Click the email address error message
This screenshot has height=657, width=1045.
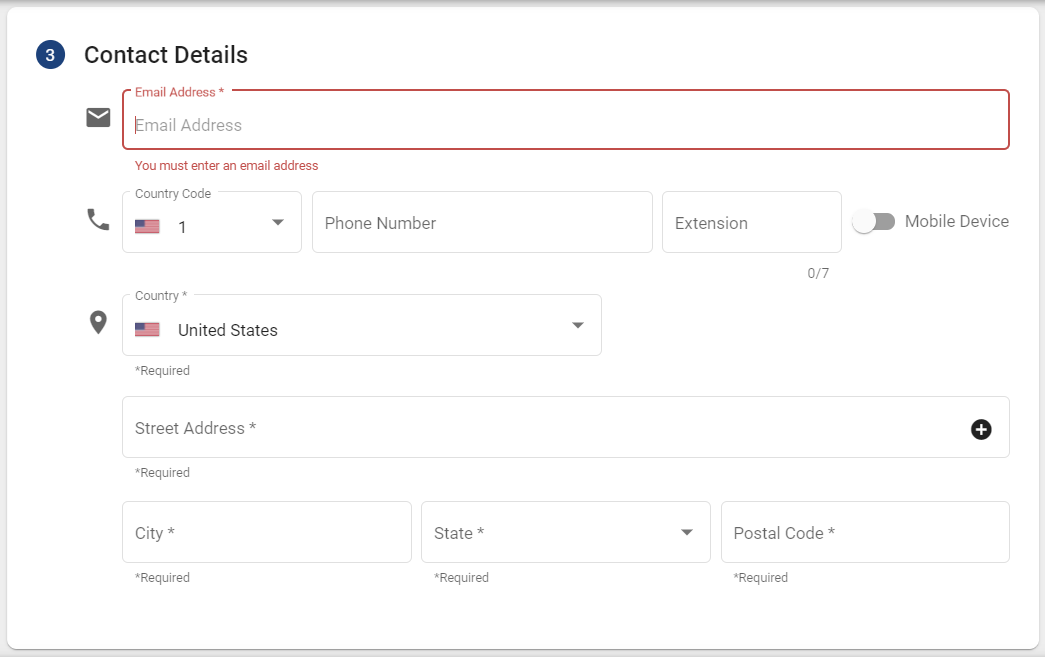227,166
